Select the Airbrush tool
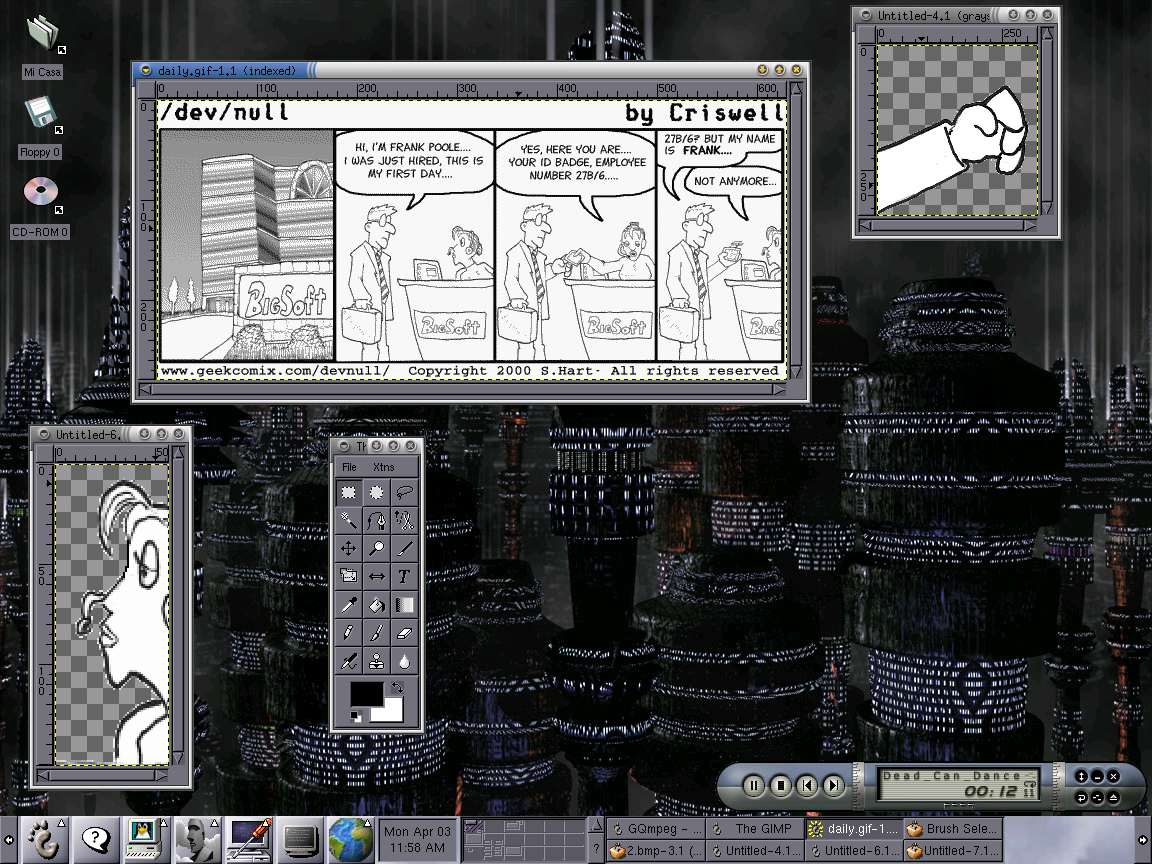Screen dimensions: 1152x864 coord(348,661)
